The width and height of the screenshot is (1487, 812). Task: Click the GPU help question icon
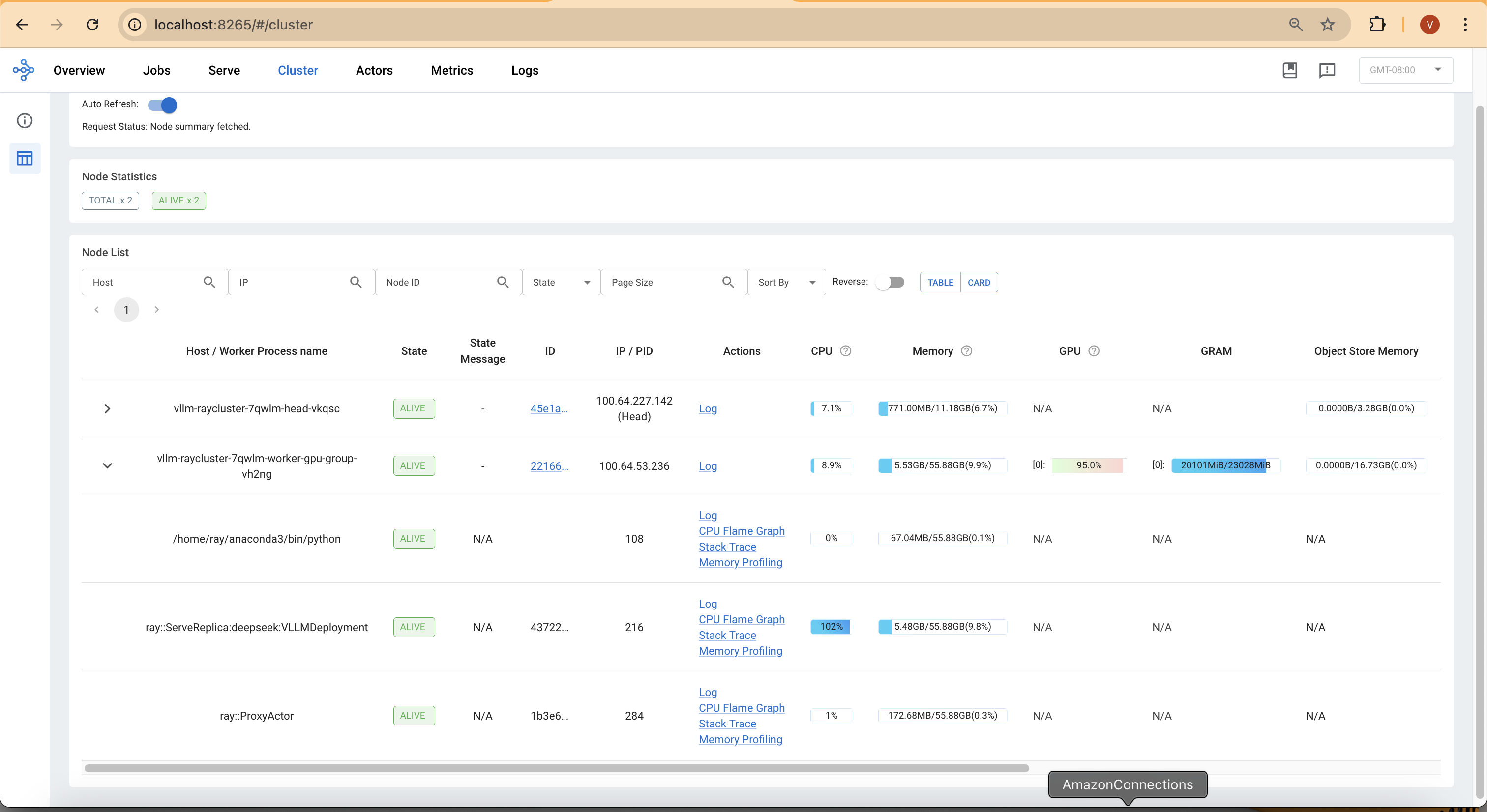[x=1093, y=351]
